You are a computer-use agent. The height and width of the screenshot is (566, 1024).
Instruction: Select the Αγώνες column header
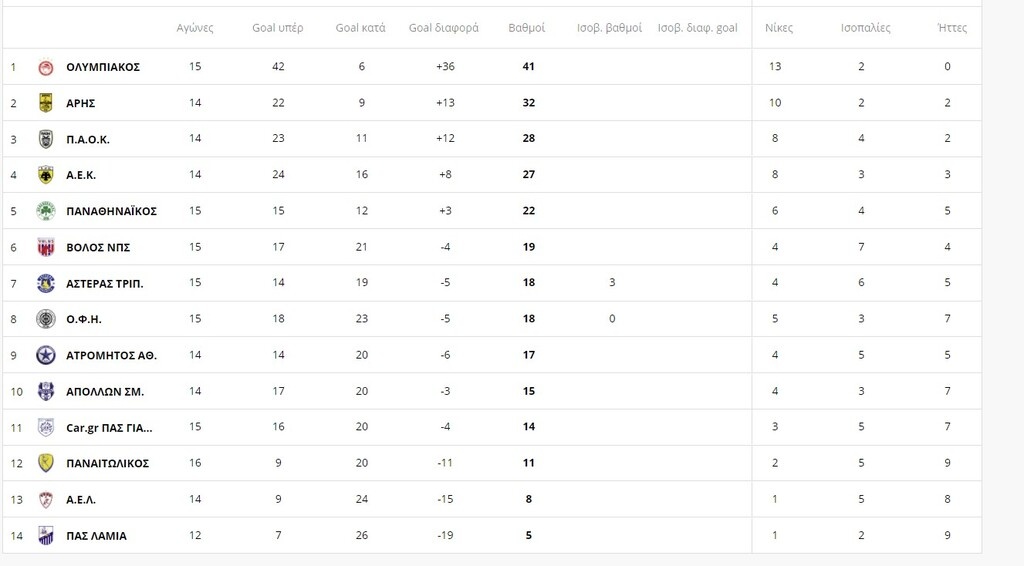point(195,28)
